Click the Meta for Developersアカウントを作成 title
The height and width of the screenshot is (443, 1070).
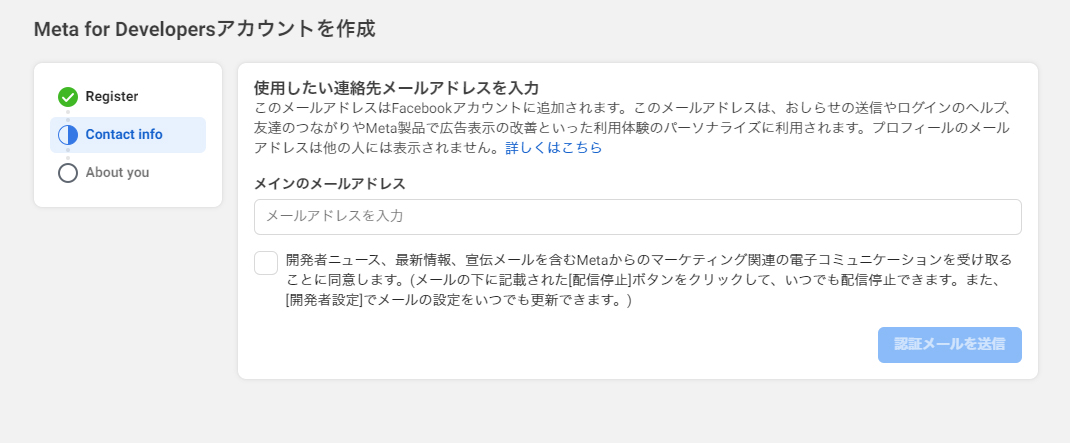pos(205,29)
